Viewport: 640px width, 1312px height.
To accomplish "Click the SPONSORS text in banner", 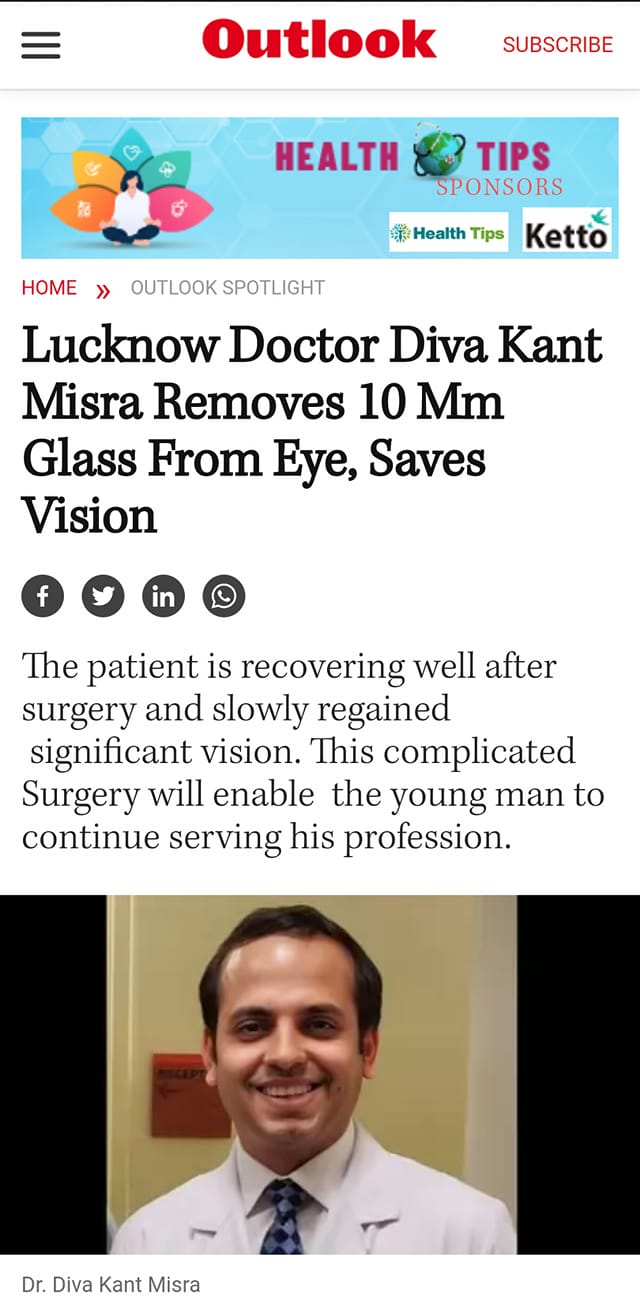I will (x=499, y=187).
